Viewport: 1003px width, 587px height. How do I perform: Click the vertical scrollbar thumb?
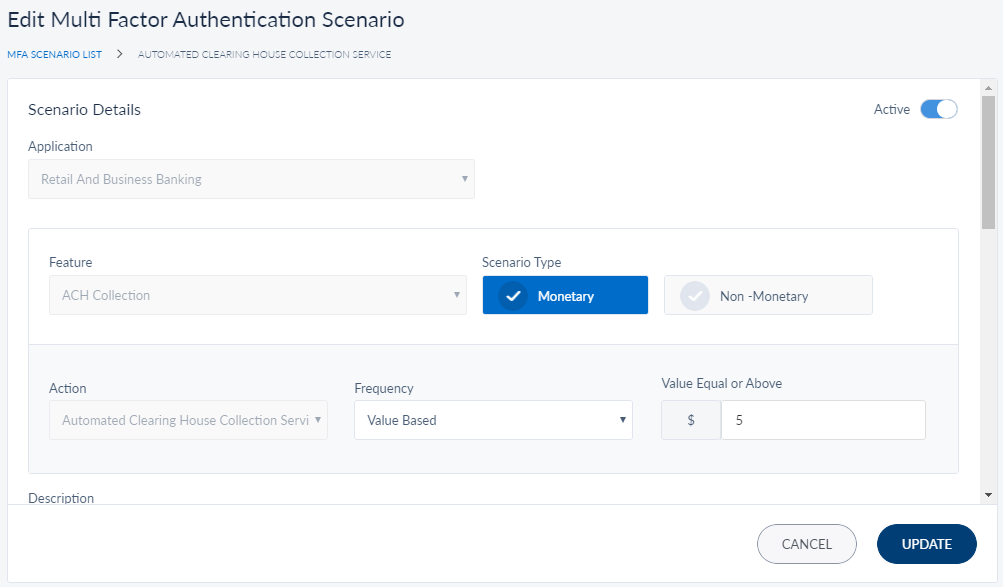(x=988, y=162)
